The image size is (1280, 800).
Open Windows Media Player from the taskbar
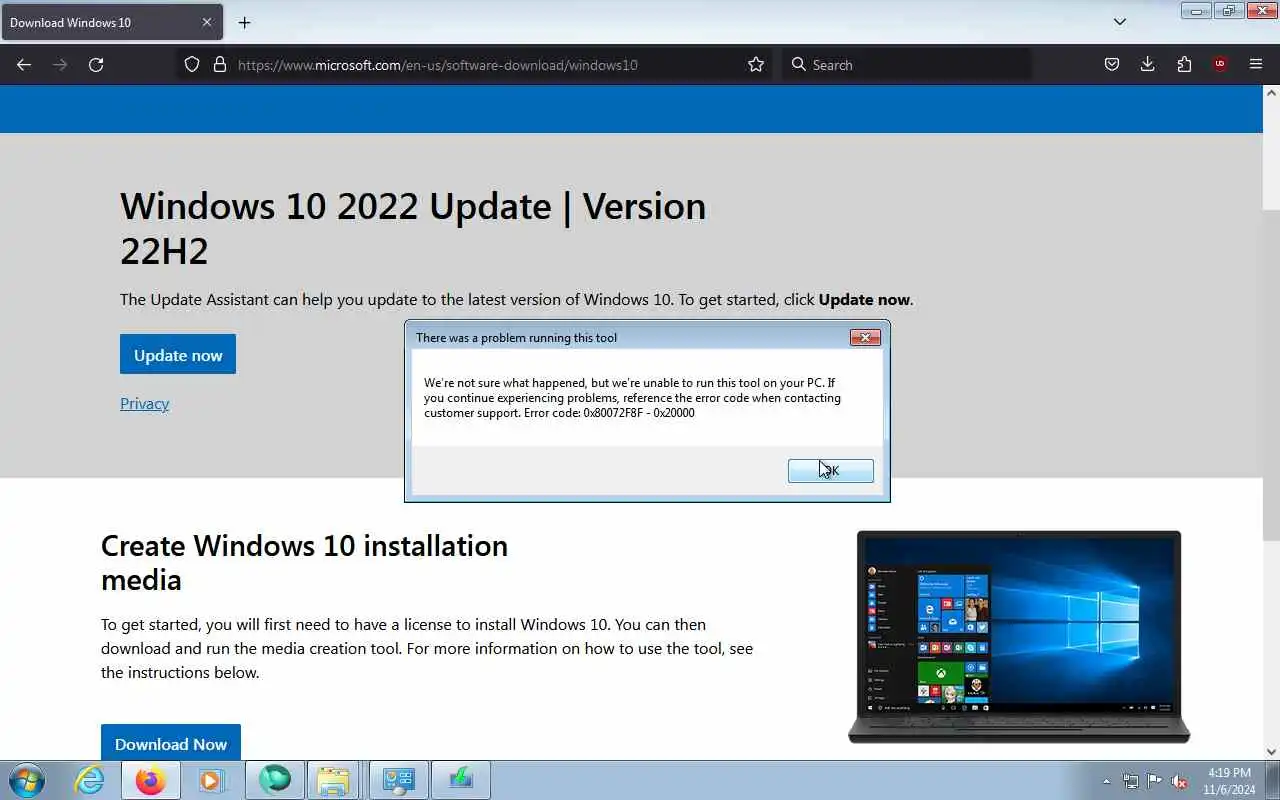click(213, 780)
